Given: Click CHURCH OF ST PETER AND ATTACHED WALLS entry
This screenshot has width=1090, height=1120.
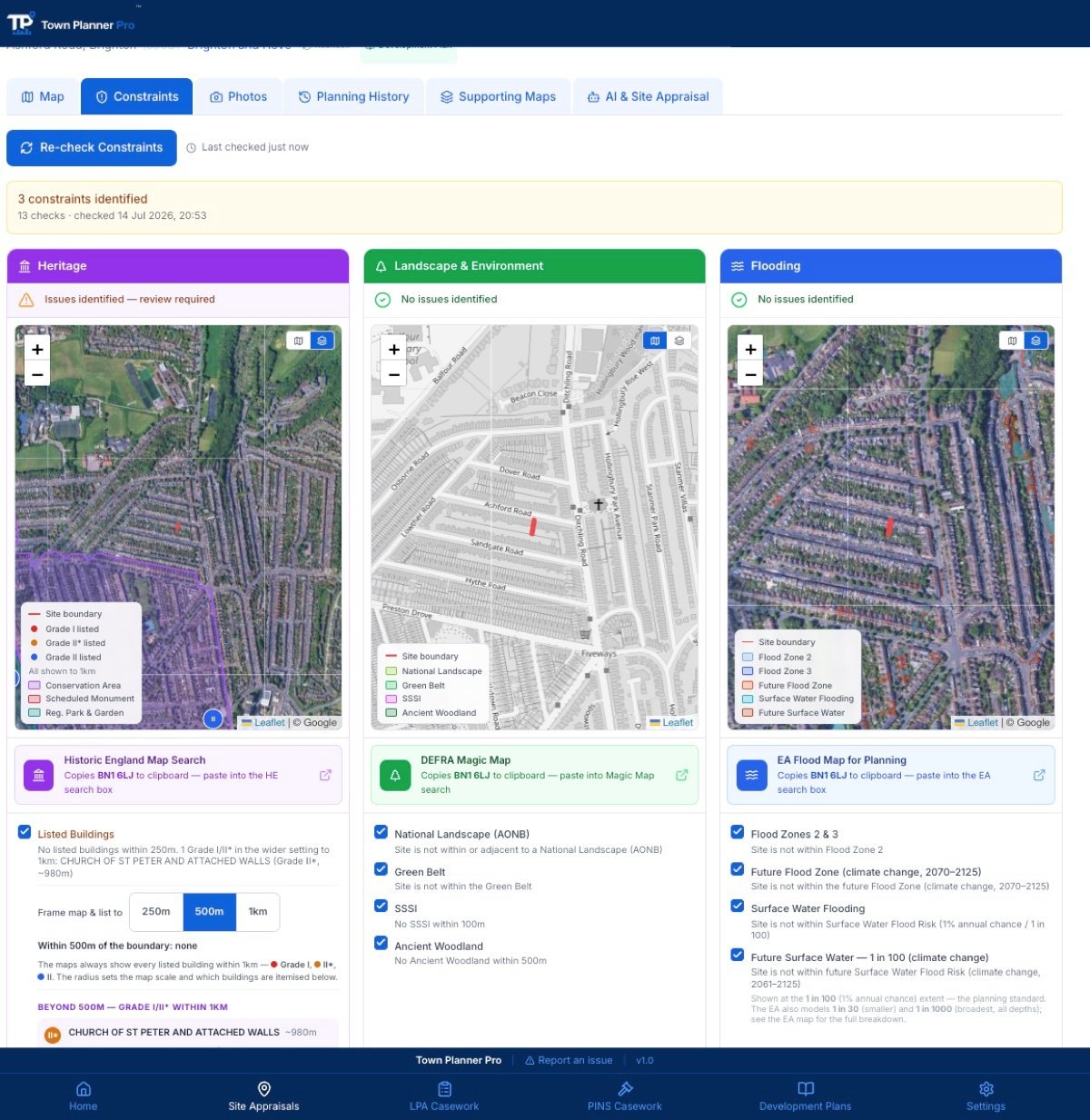Looking at the screenshot, I should point(188,1033).
